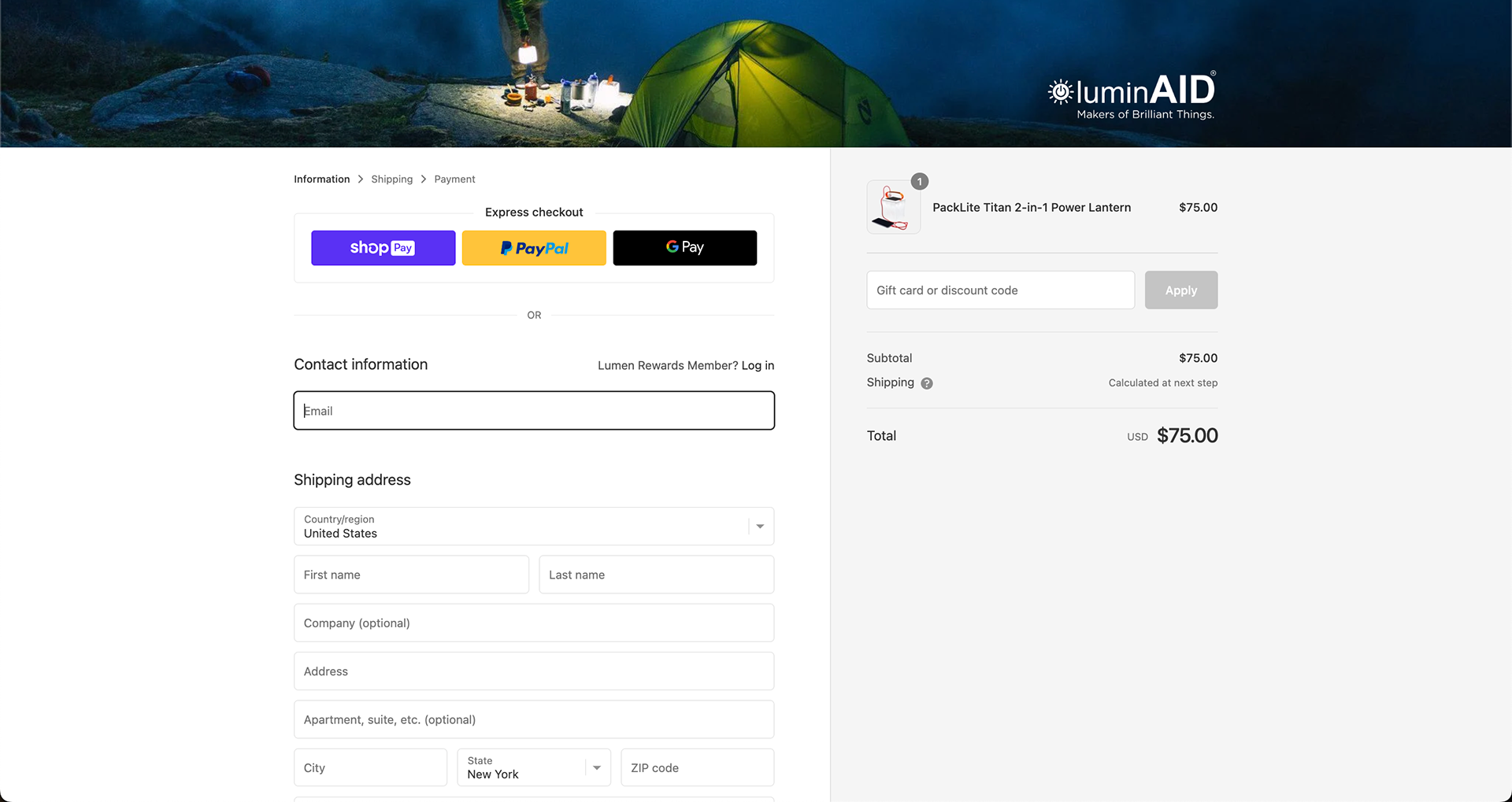1512x802 pixels.
Task: Click the luminAID logo in the banner
Action: coord(1132,95)
